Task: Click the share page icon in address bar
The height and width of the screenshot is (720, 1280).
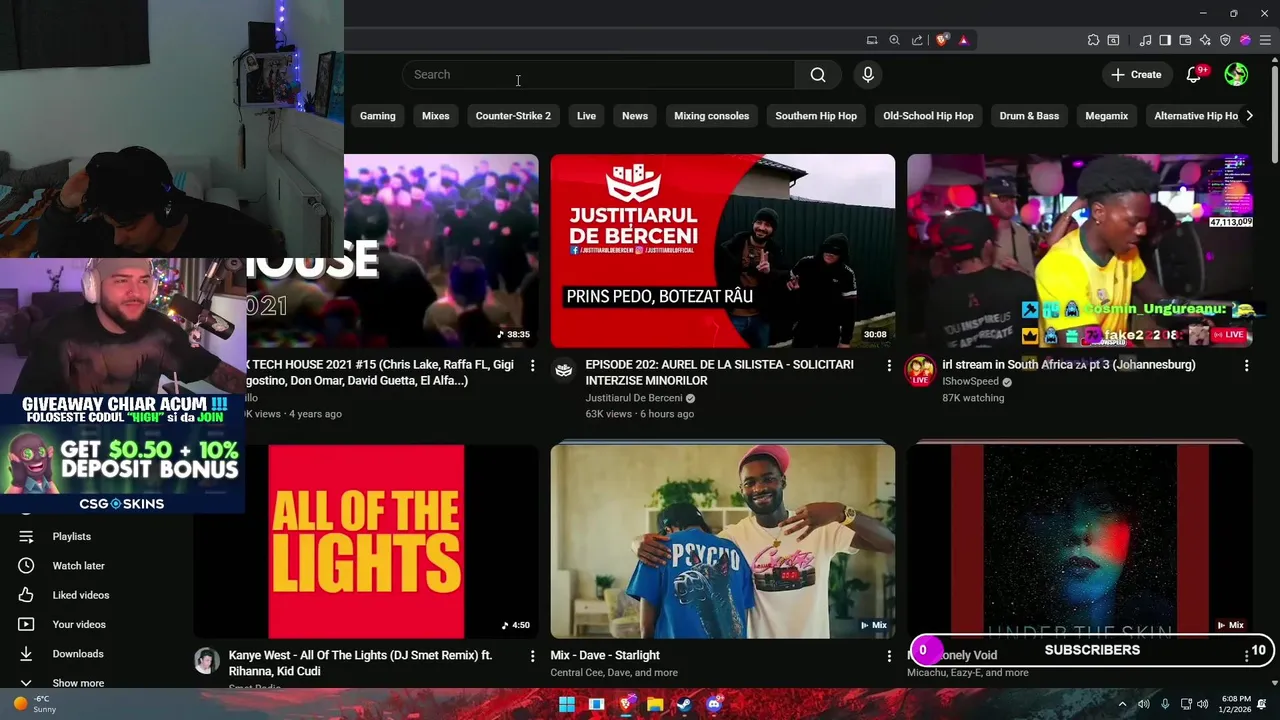Action: click(917, 40)
